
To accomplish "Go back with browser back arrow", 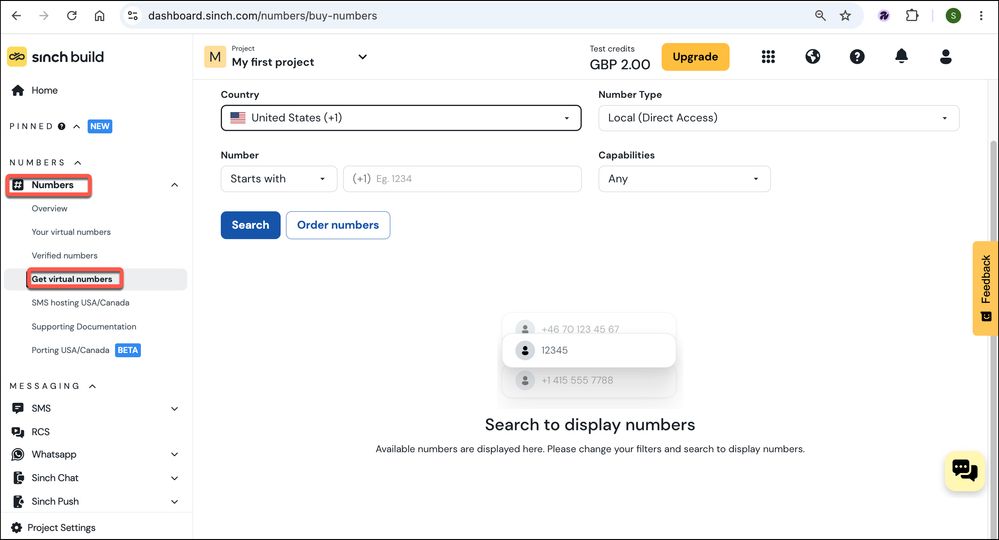I will 17,15.
